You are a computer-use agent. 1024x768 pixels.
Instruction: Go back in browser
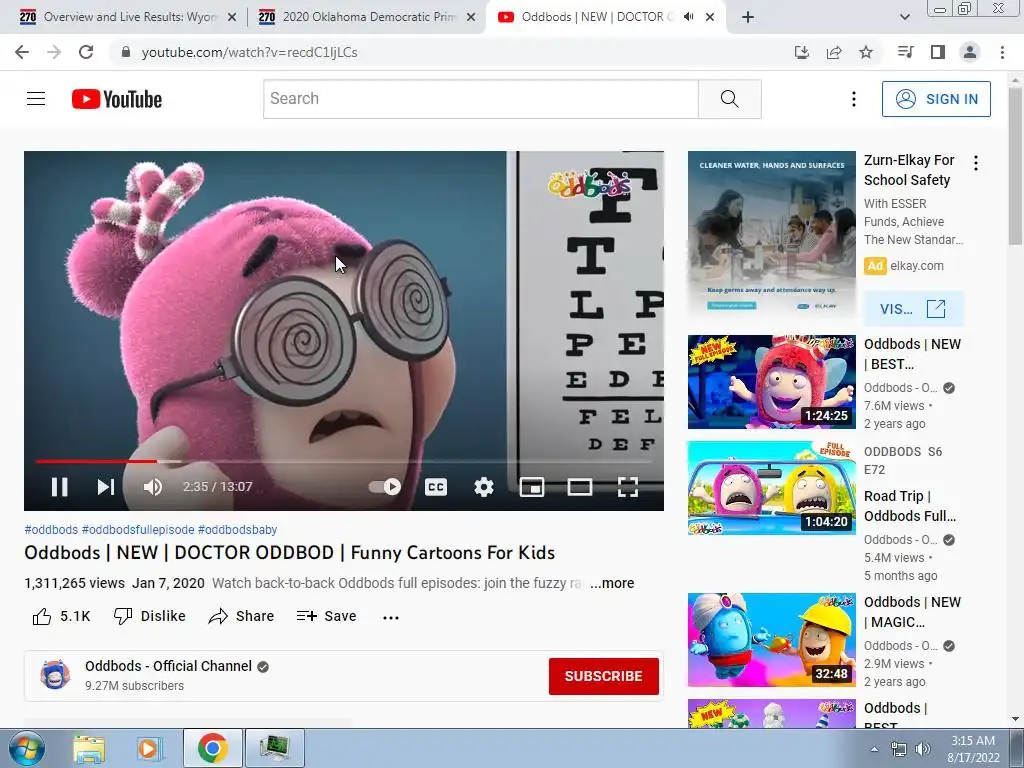pos(22,52)
